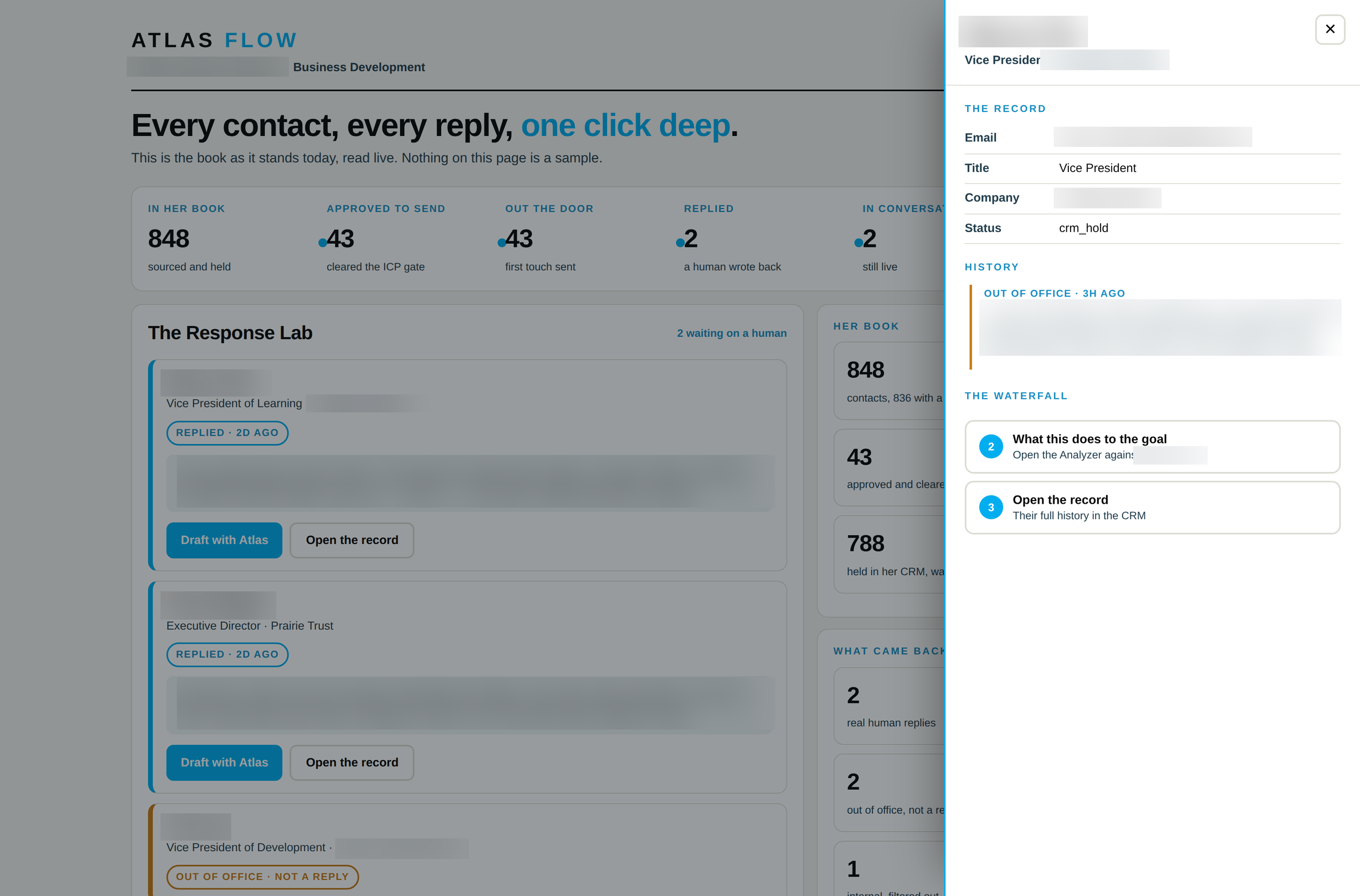1360x896 pixels.
Task: Click the '2 real human replies' card
Action: tap(889, 706)
